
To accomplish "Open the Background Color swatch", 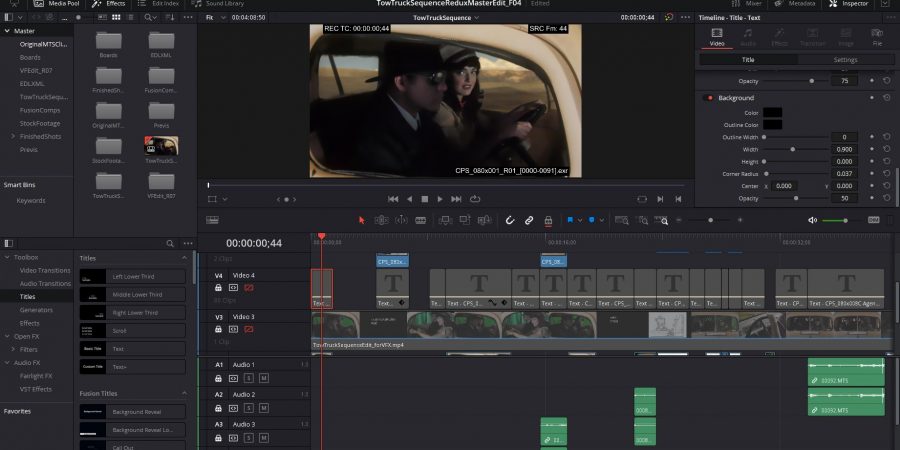I will click(x=772, y=112).
